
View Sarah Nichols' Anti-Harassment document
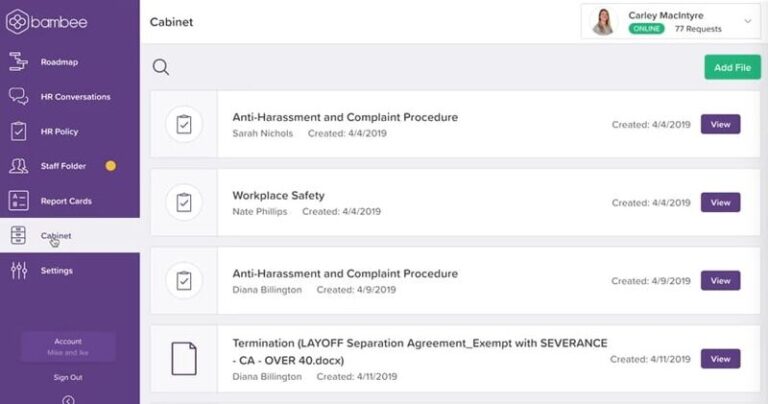pyautogui.click(x=720, y=124)
